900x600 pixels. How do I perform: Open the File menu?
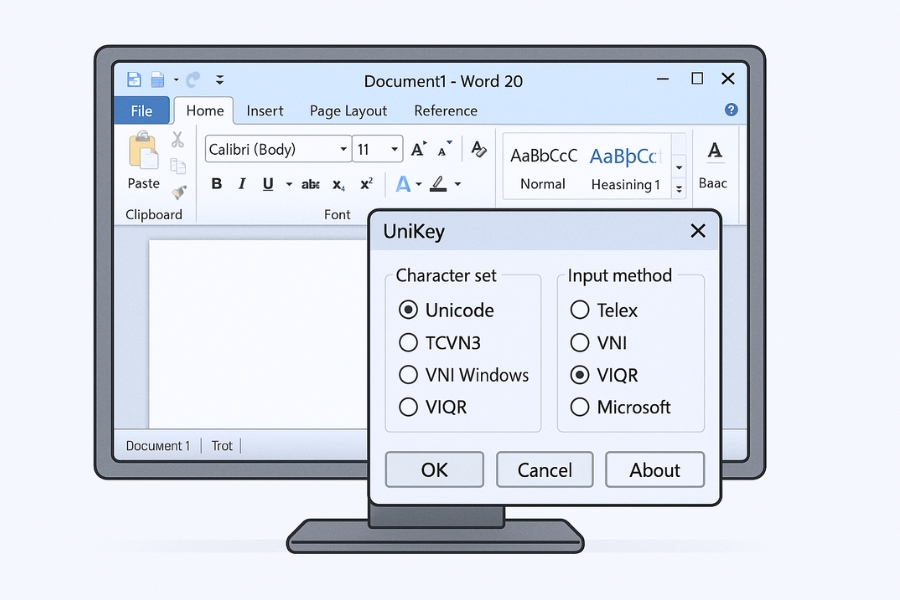141,111
